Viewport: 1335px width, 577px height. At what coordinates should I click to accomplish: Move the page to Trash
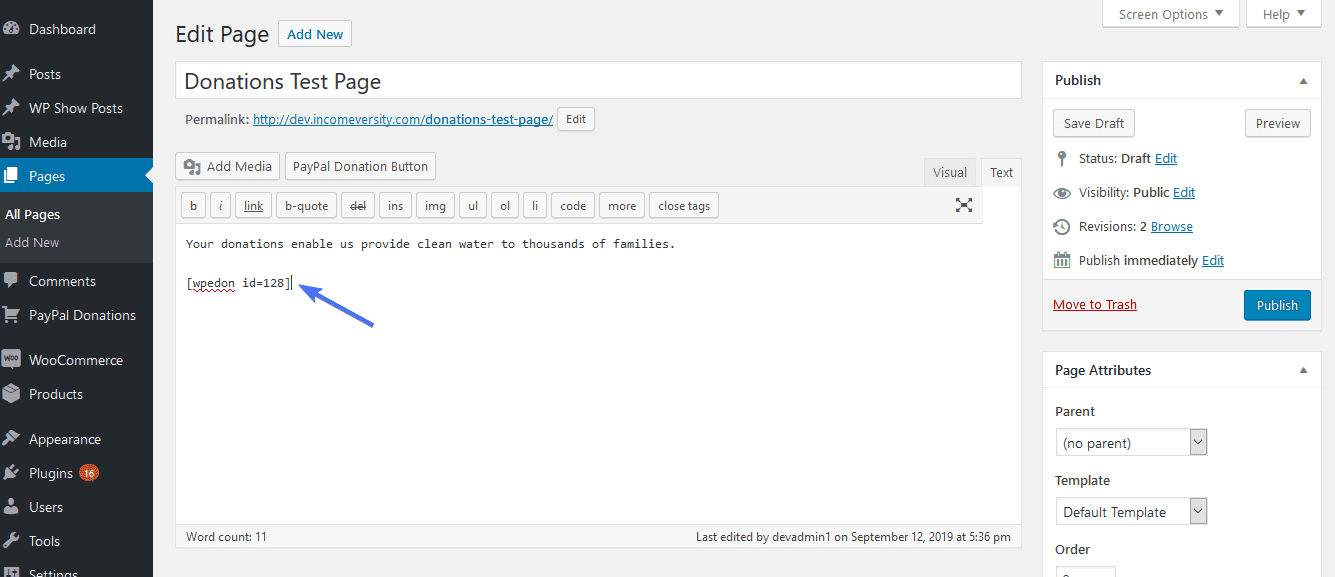click(x=1095, y=304)
